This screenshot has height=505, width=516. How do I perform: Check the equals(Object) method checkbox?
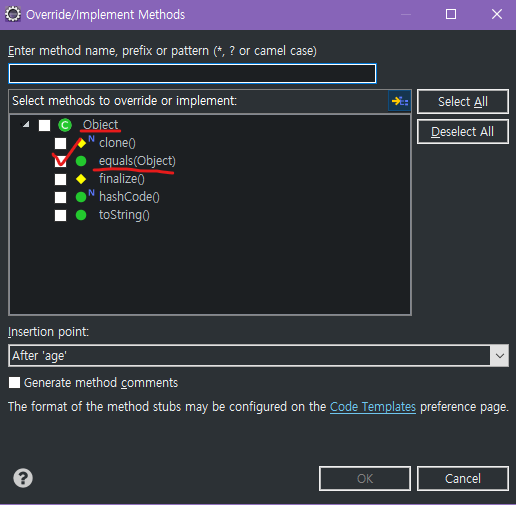(60, 161)
